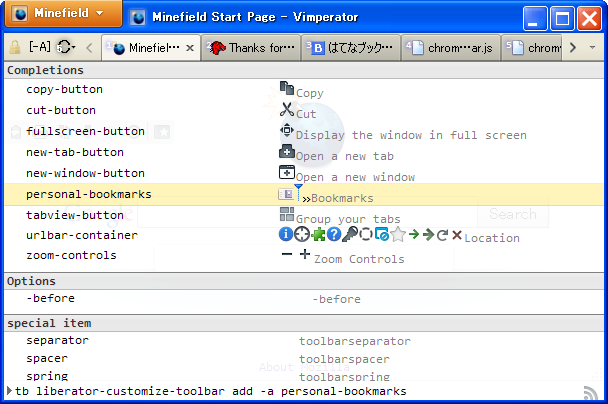Click the reload icon in Location row
The height and width of the screenshot is (404, 608).
(x=442, y=235)
